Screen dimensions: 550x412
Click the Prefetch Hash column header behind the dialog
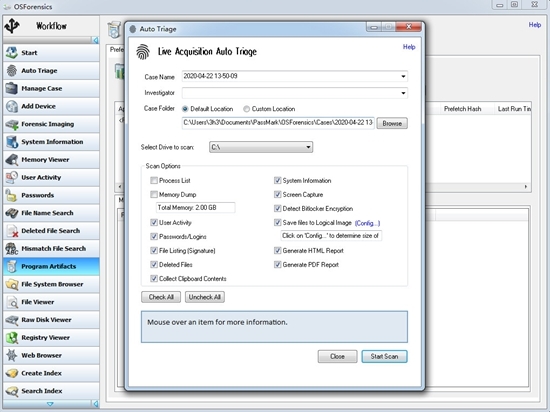click(462, 109)
